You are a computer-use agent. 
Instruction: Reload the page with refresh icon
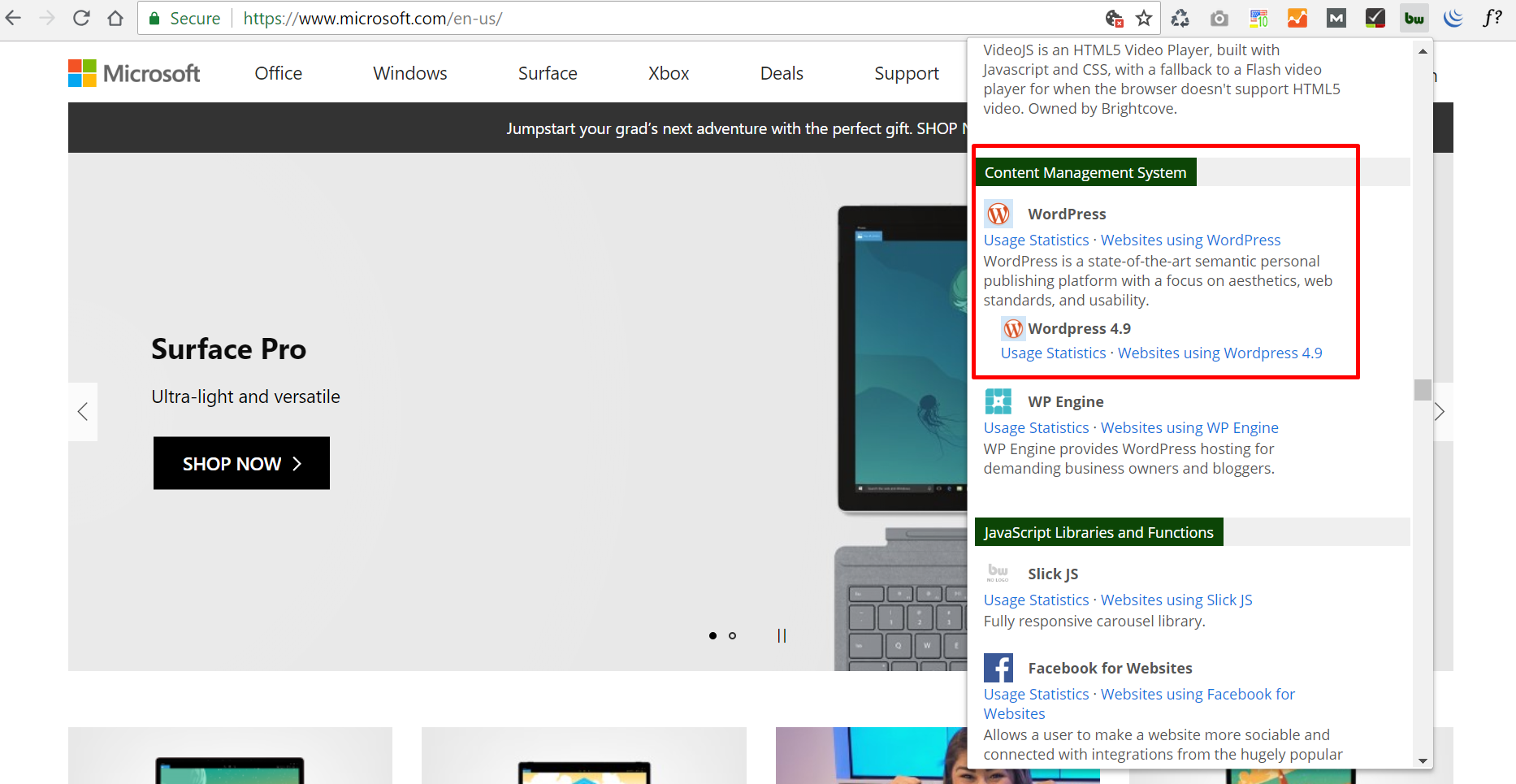coord(81,18)
